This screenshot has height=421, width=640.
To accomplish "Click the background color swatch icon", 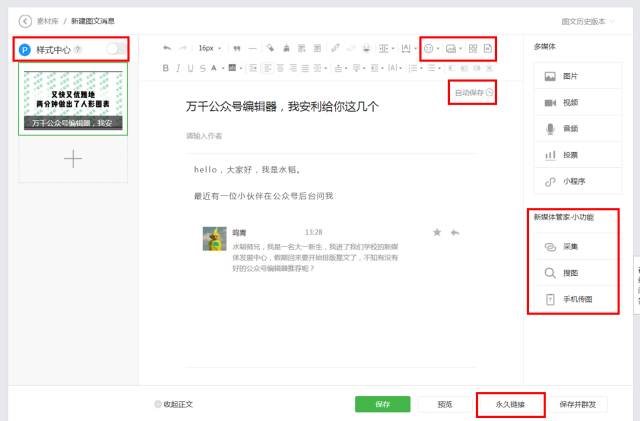I will [x=232, y=68].
